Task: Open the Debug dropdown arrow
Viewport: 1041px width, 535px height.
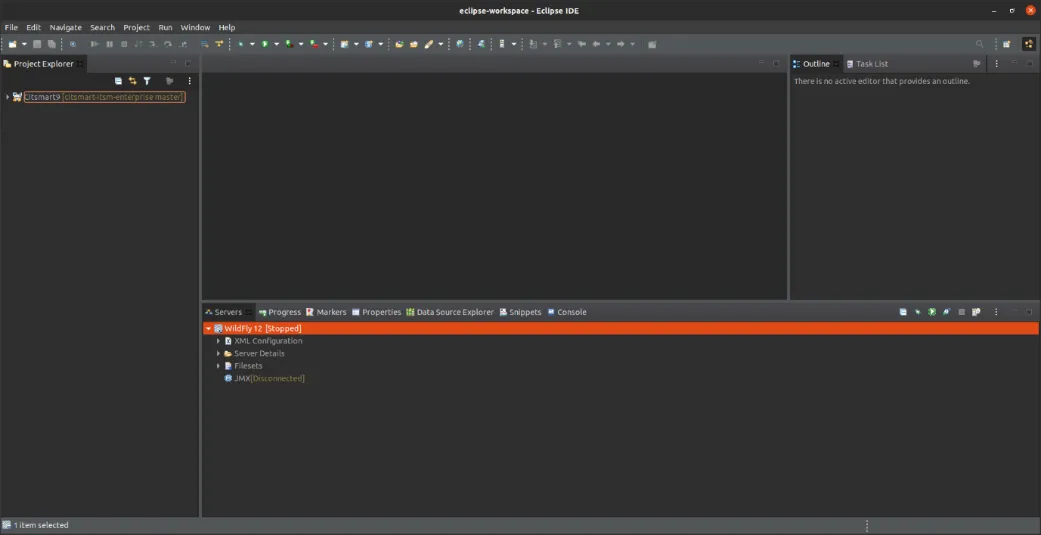Action: 252,44
